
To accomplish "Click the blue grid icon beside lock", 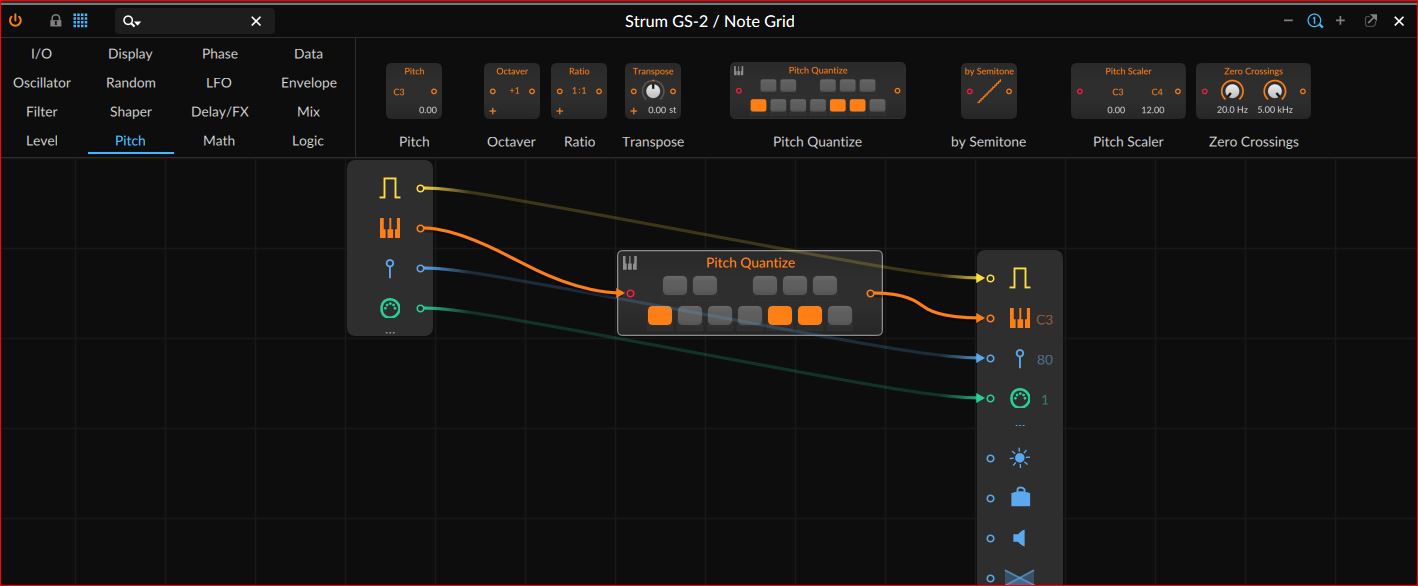I will (x=80, y=20).
